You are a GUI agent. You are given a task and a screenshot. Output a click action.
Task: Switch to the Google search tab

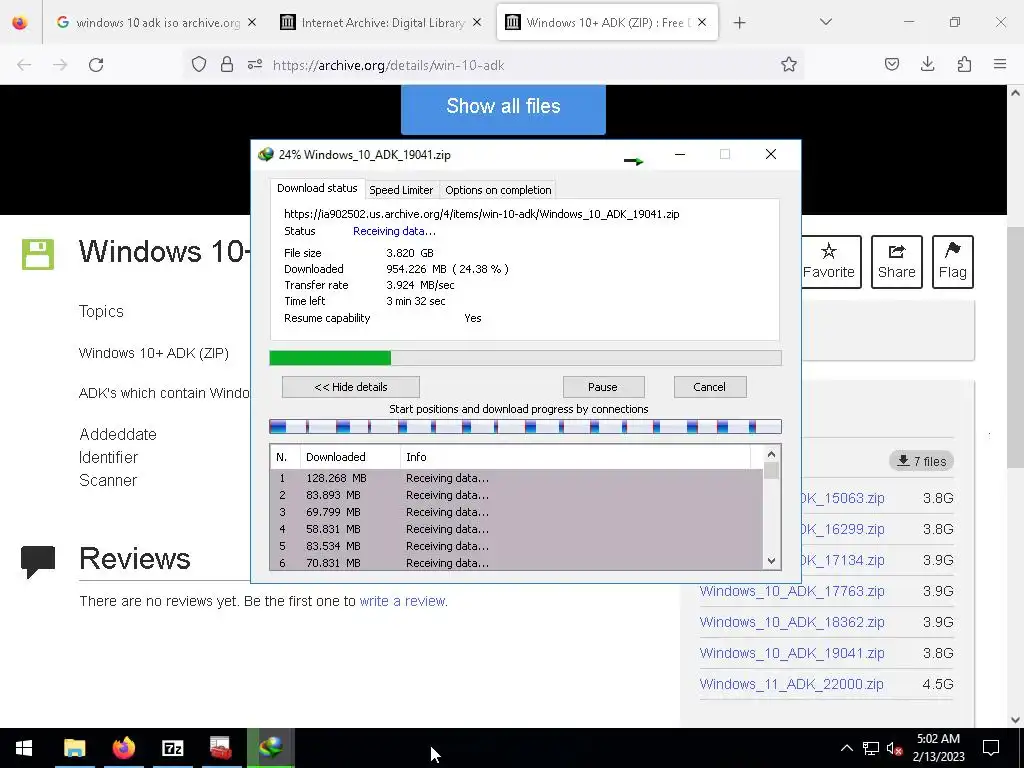(157, 23)
